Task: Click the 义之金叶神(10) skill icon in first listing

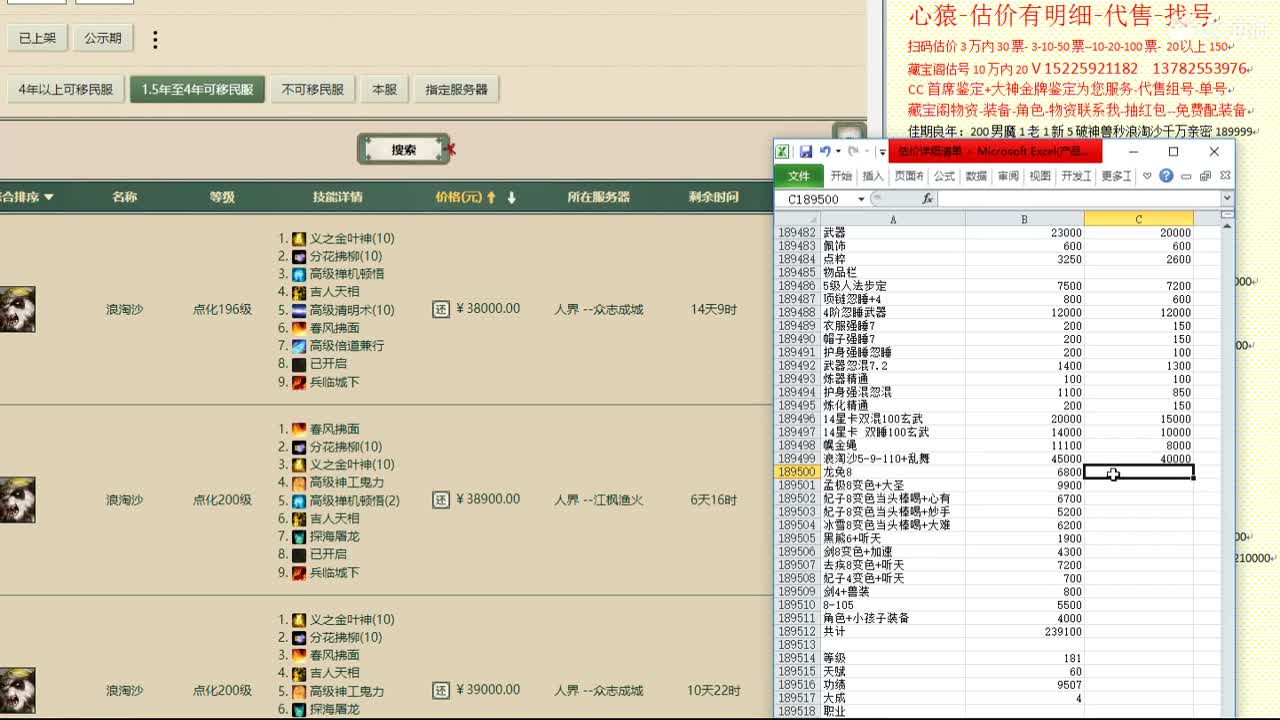Action: [298, 239]
